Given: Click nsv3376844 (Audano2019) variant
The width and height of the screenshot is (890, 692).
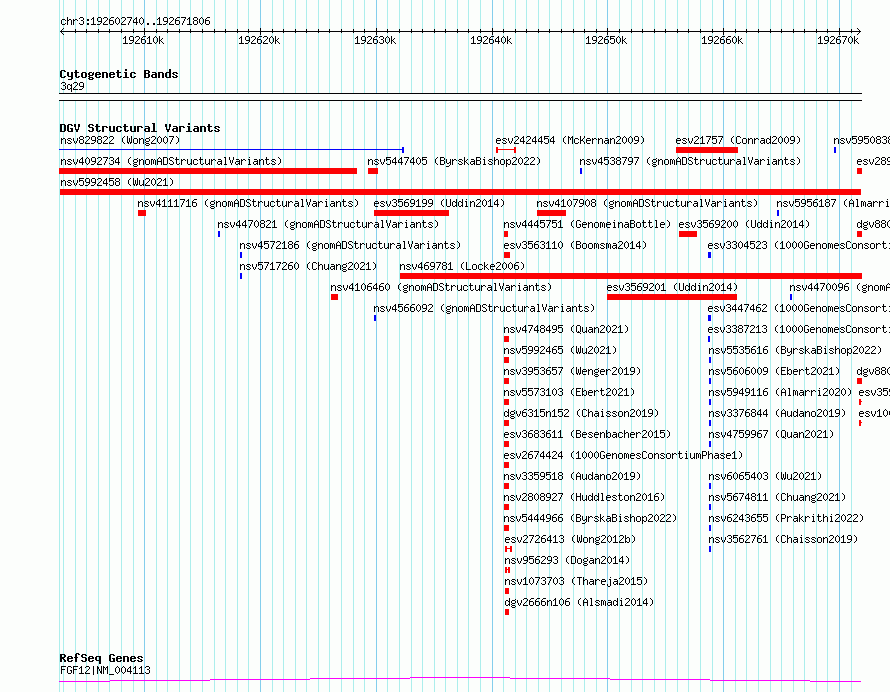Looking at the screenshot, I should pos(777,413).
